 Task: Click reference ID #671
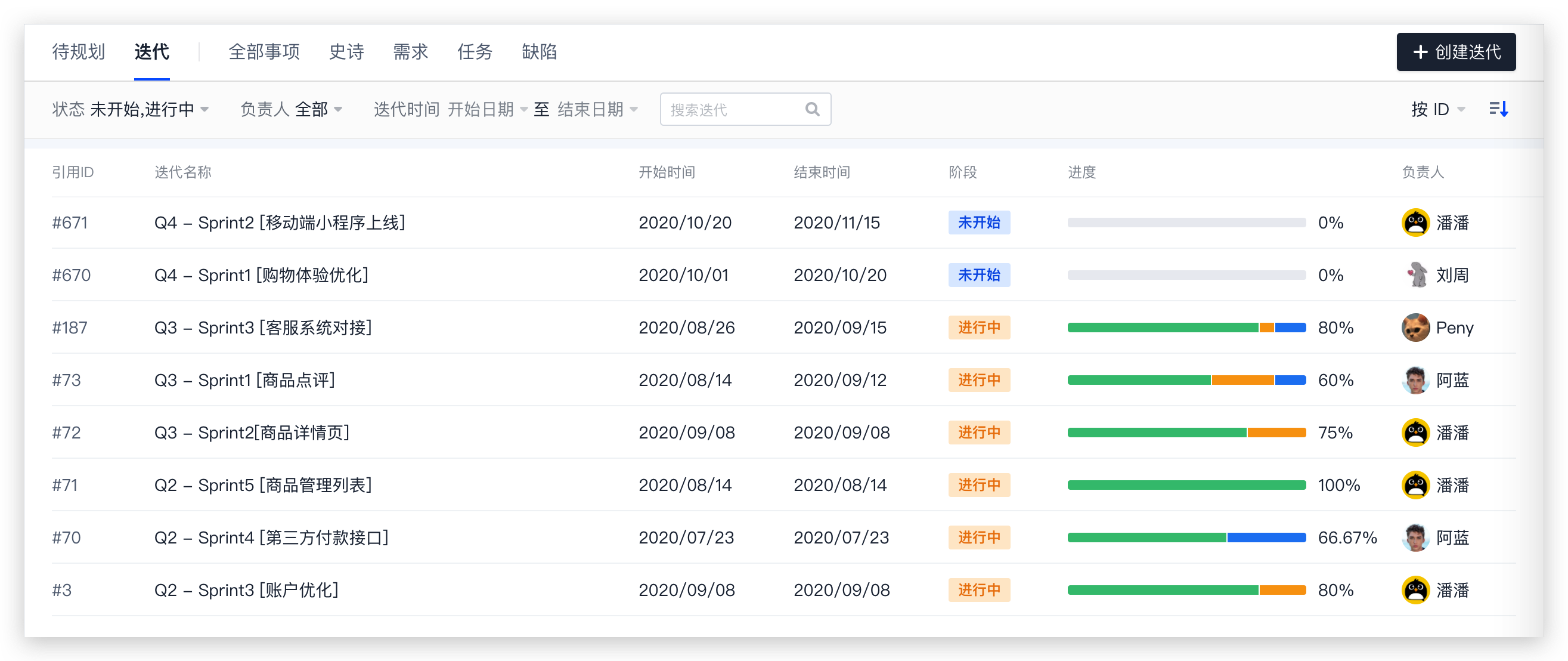coord(70,223)
